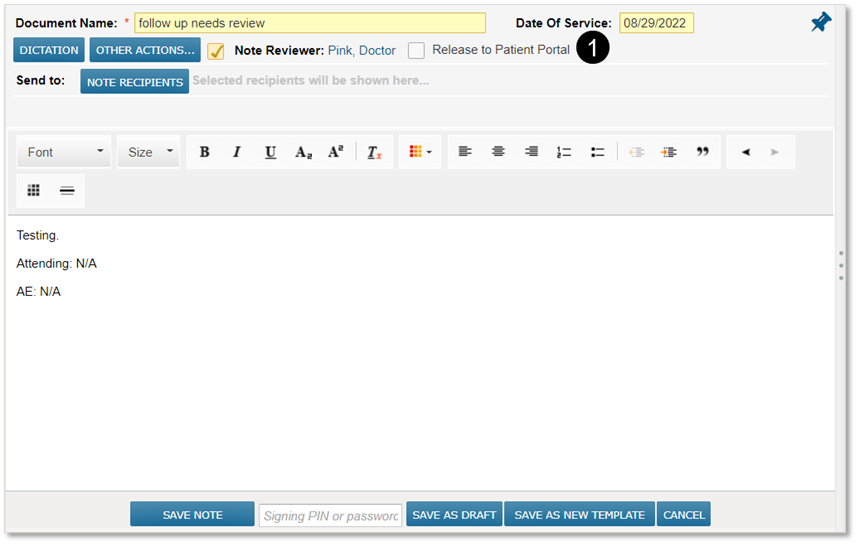Insert a numbered list

pos(564,152)
